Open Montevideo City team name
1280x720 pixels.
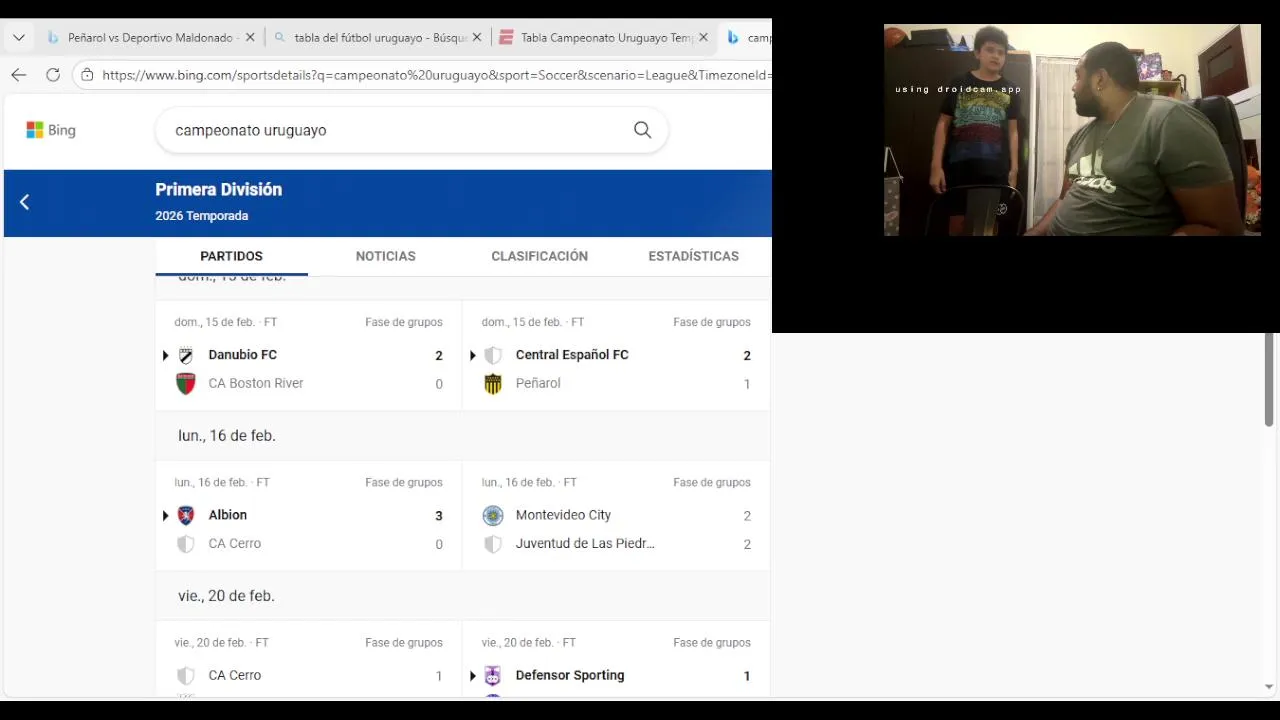click(563, 515)
